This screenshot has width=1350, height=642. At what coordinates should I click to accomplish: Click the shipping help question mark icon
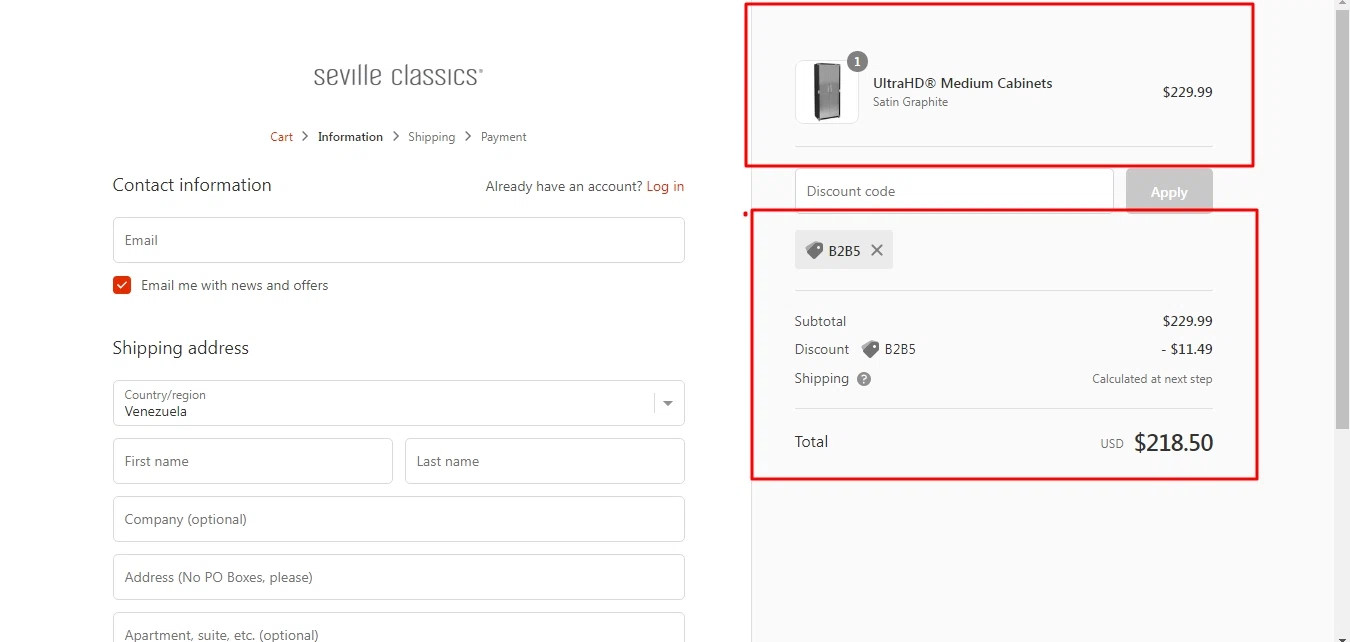point(864,379)
